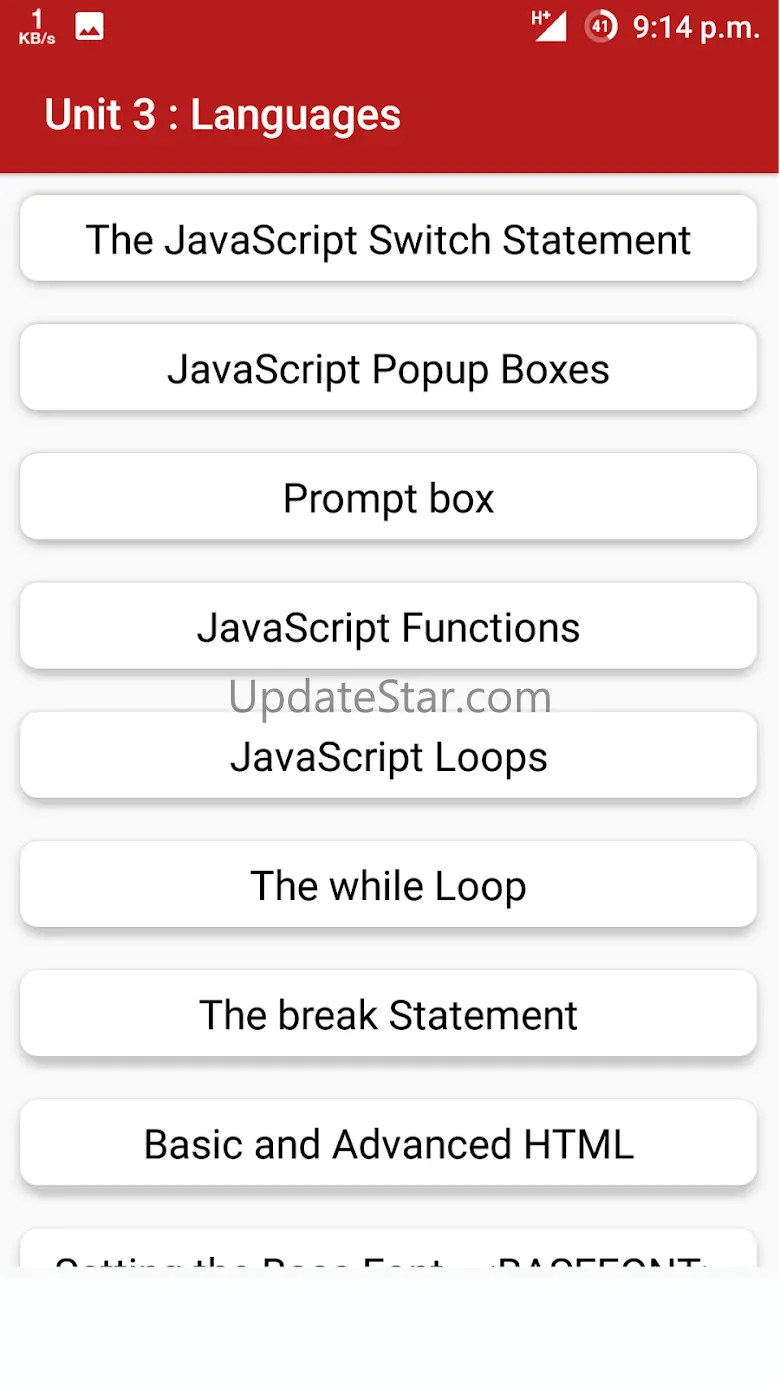View The break Statement lesson
The width and height of the screenshot is (780, 1386).
coord(388,1014)
